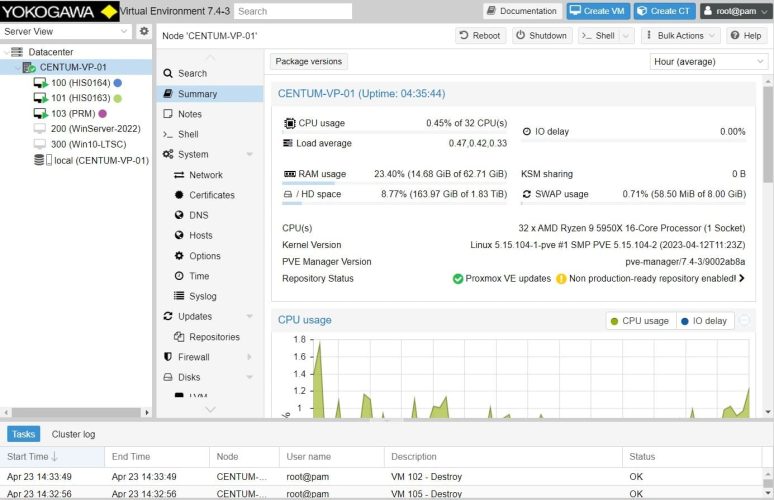Click the VM 100 (HIS0164) monitor icon

40,83
